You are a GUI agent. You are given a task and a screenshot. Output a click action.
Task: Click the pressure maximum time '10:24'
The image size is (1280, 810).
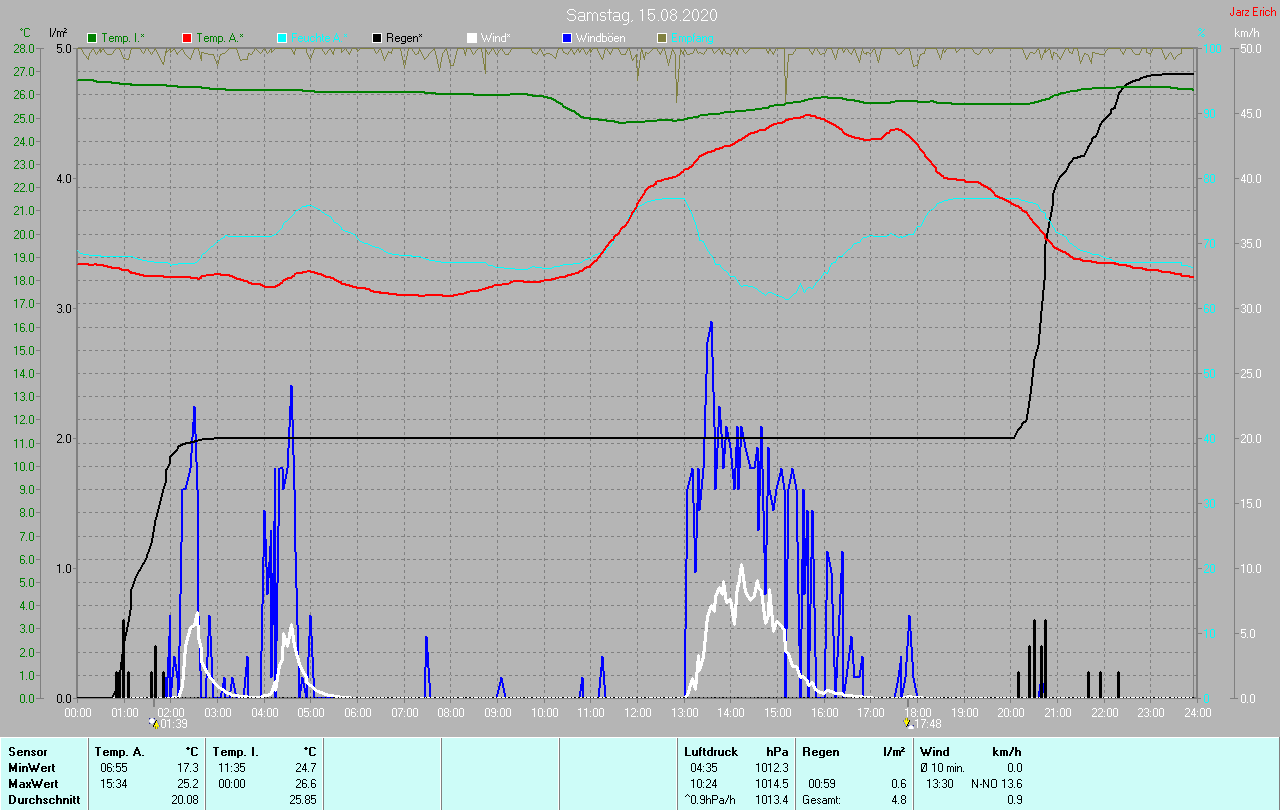(704, 784)
